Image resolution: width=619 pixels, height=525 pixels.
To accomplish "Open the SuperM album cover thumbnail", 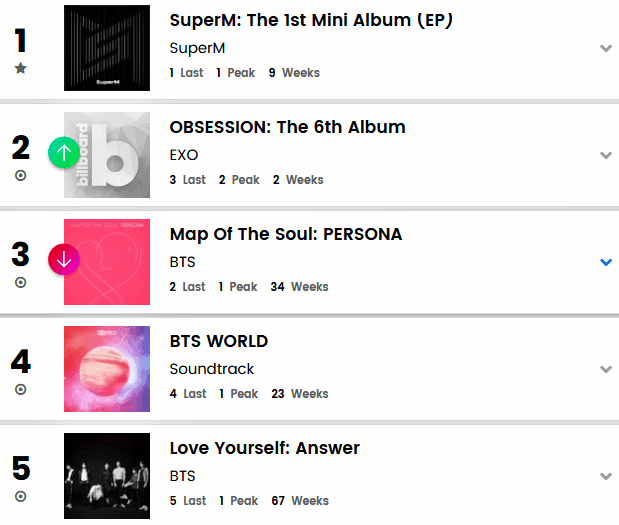I will pos(106,48).
